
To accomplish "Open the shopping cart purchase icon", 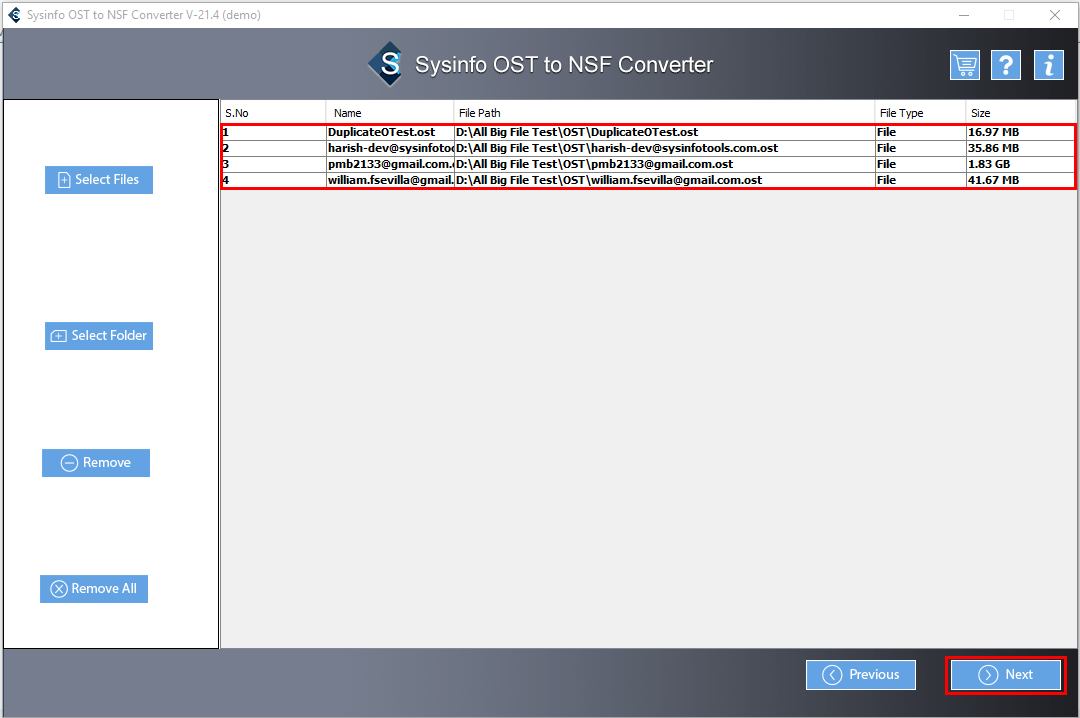I will click(964, 65).
